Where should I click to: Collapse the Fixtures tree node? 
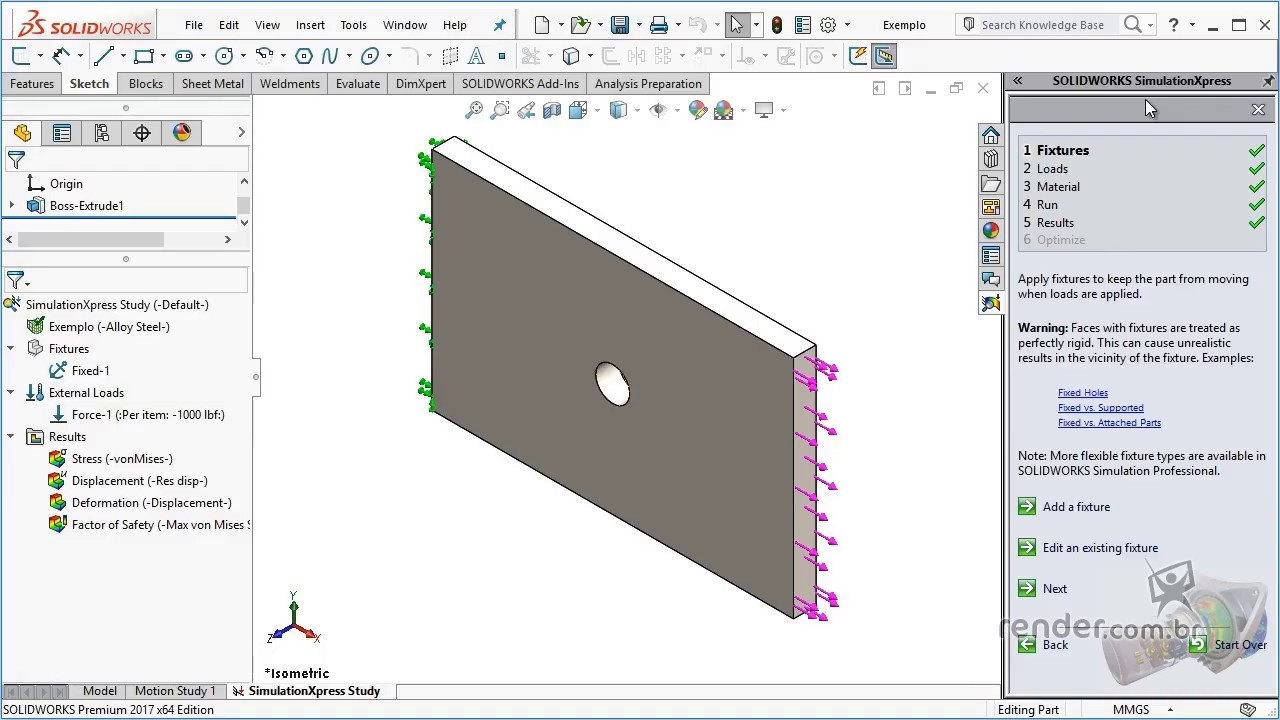pos(11,348)
